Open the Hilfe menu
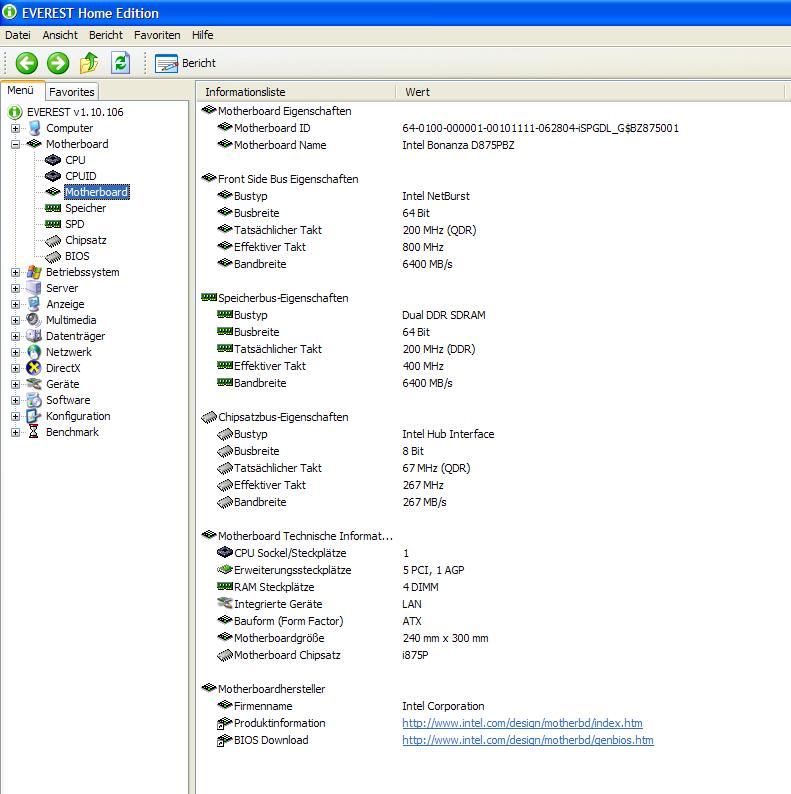791x794 pixels. 203,35
